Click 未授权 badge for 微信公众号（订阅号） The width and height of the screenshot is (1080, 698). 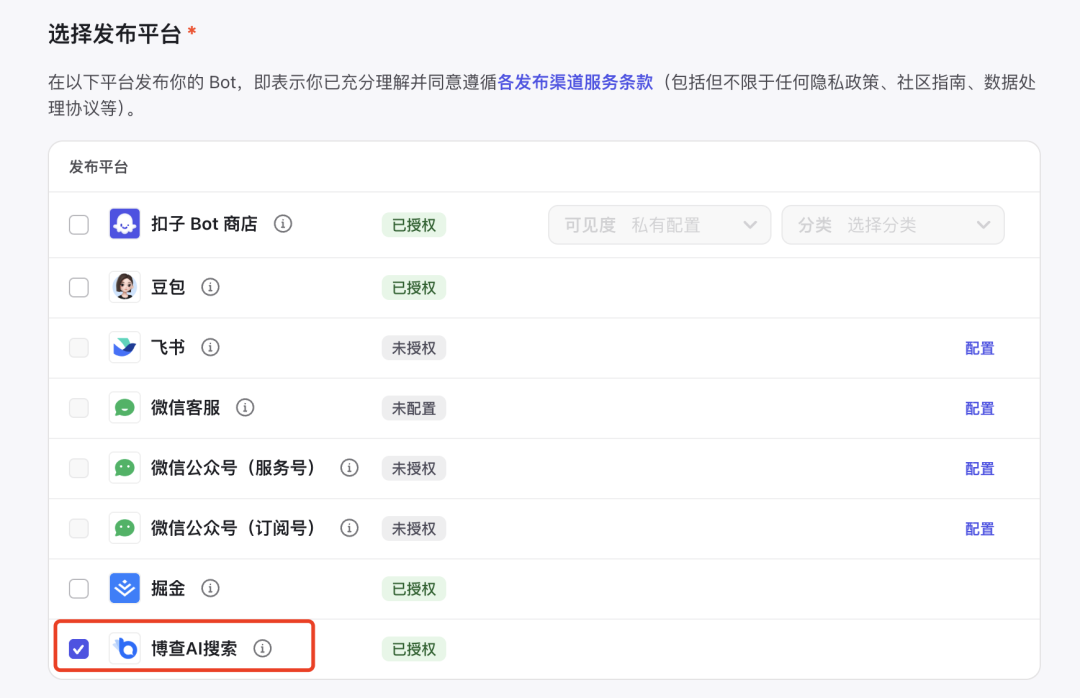[x=414, y=528]
